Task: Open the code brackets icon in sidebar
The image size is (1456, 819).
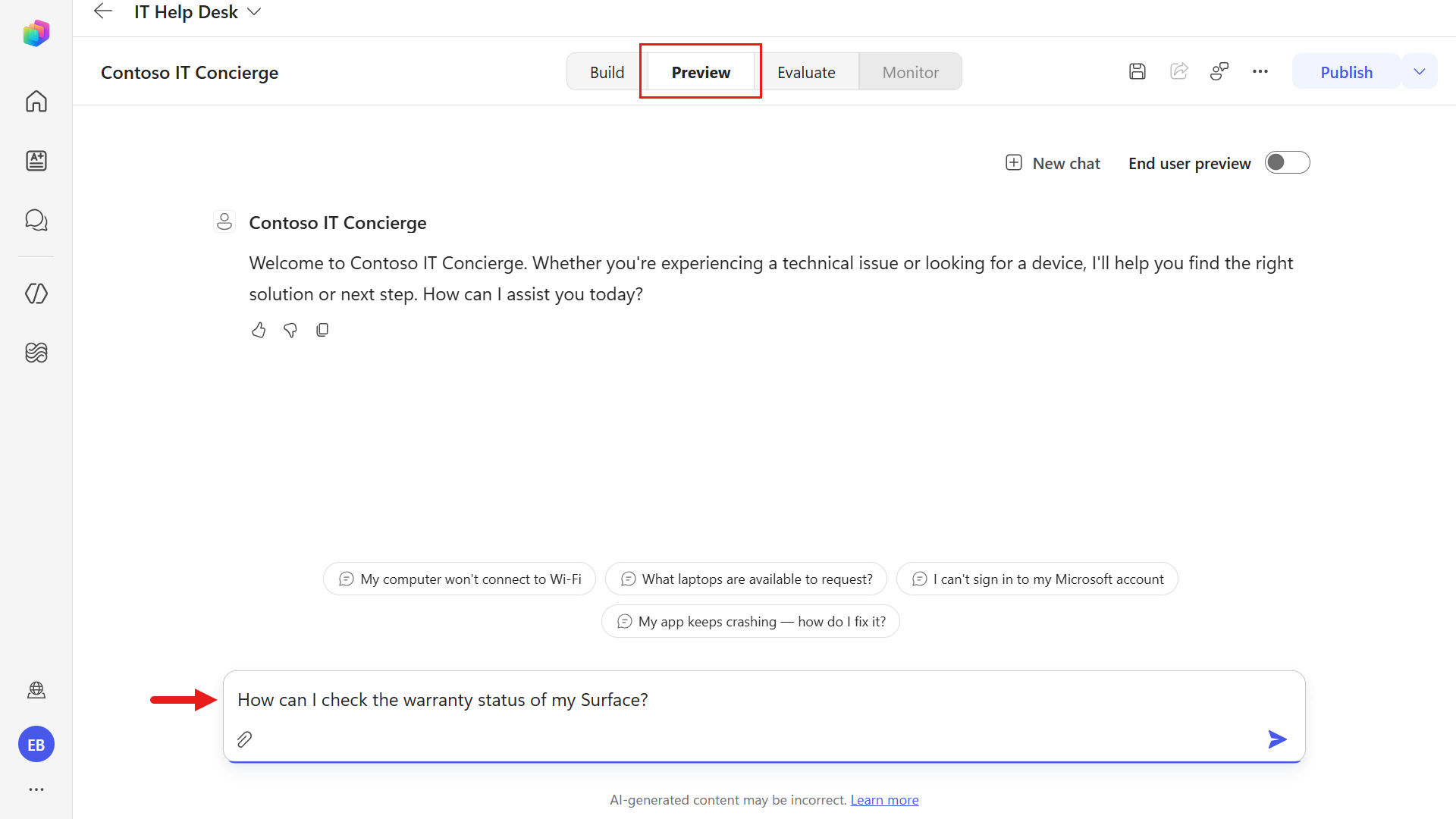Action: [36, 293]
